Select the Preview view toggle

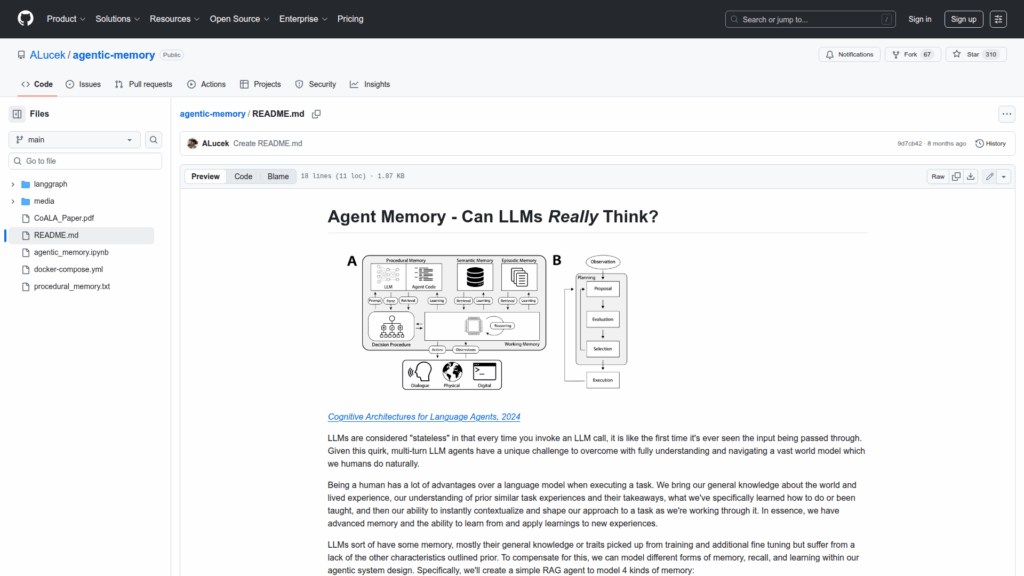(x=205, y=176)
